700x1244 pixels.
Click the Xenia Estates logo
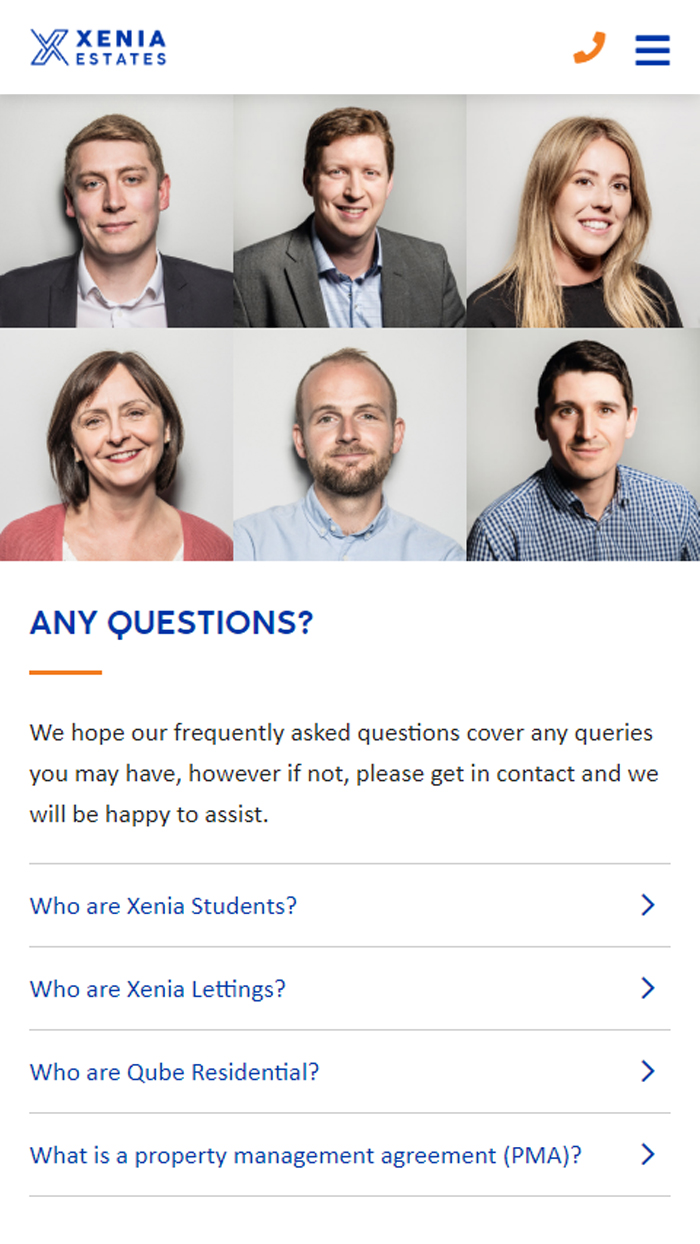pyautogui.click(x=98, y=47)
